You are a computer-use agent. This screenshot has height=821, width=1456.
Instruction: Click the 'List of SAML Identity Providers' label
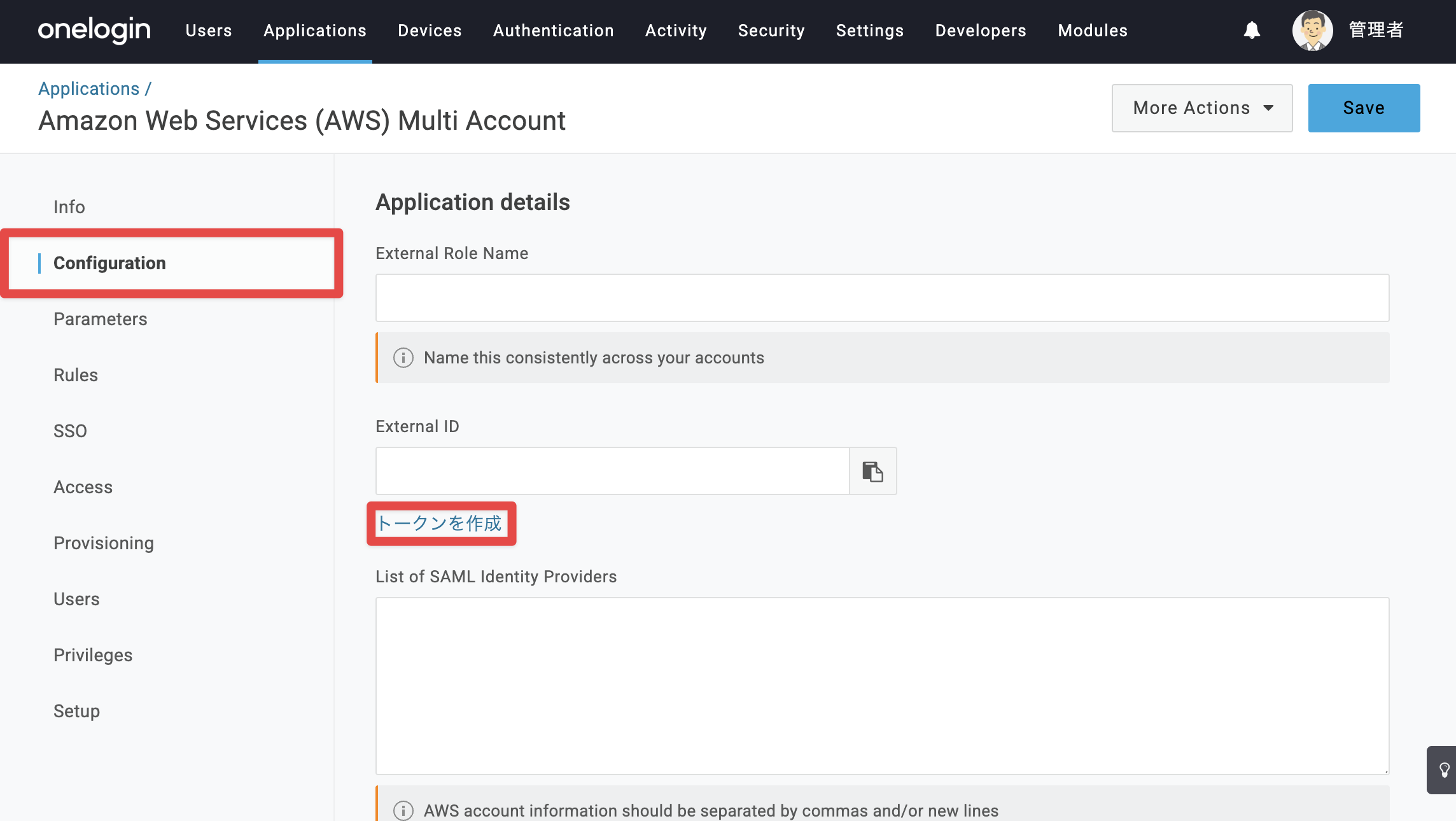click(x=496, y=577)
